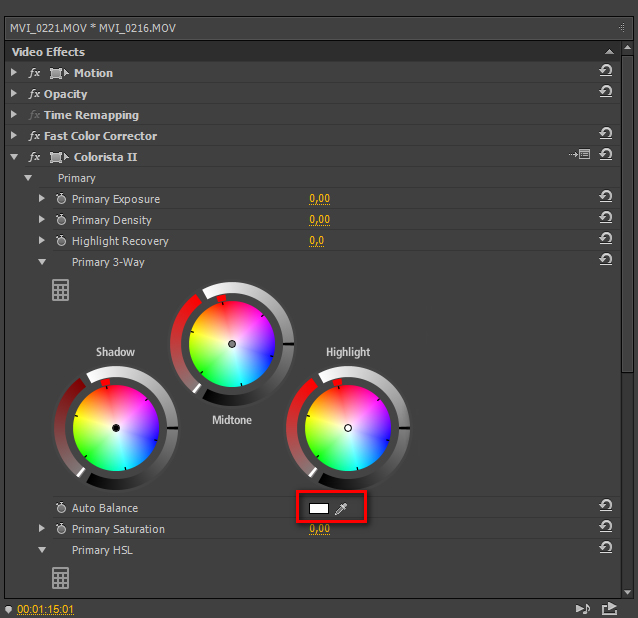Reset Primary Exposure value
The width and height of the screenshot is (638, 618).
click(x=605, y=197)
